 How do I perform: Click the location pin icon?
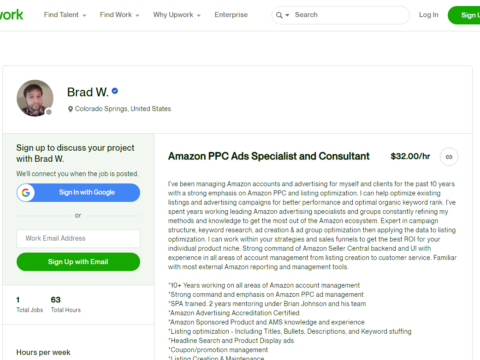pos(70,109)
